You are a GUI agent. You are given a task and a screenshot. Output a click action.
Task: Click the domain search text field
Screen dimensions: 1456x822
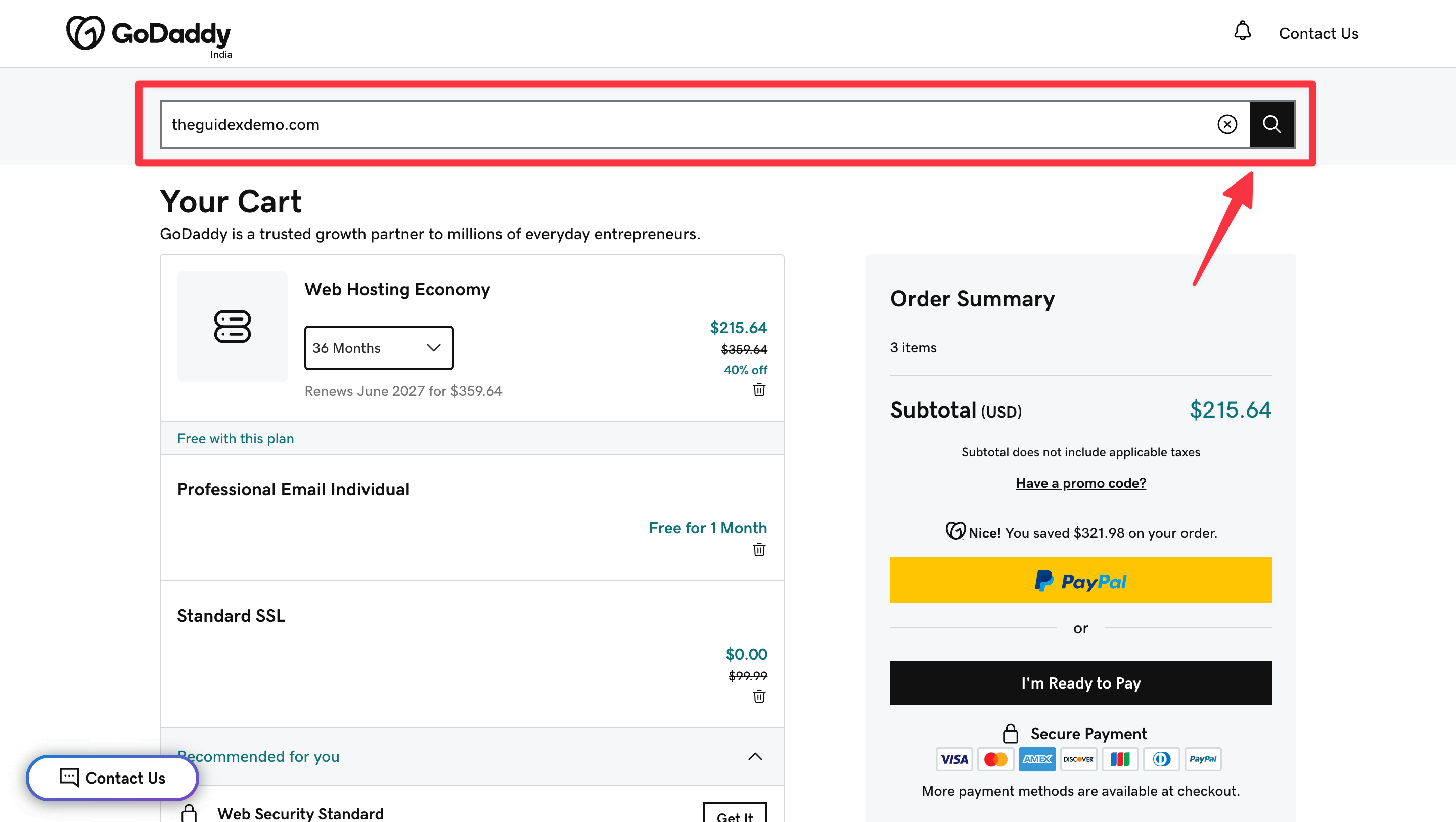[678, 124]
